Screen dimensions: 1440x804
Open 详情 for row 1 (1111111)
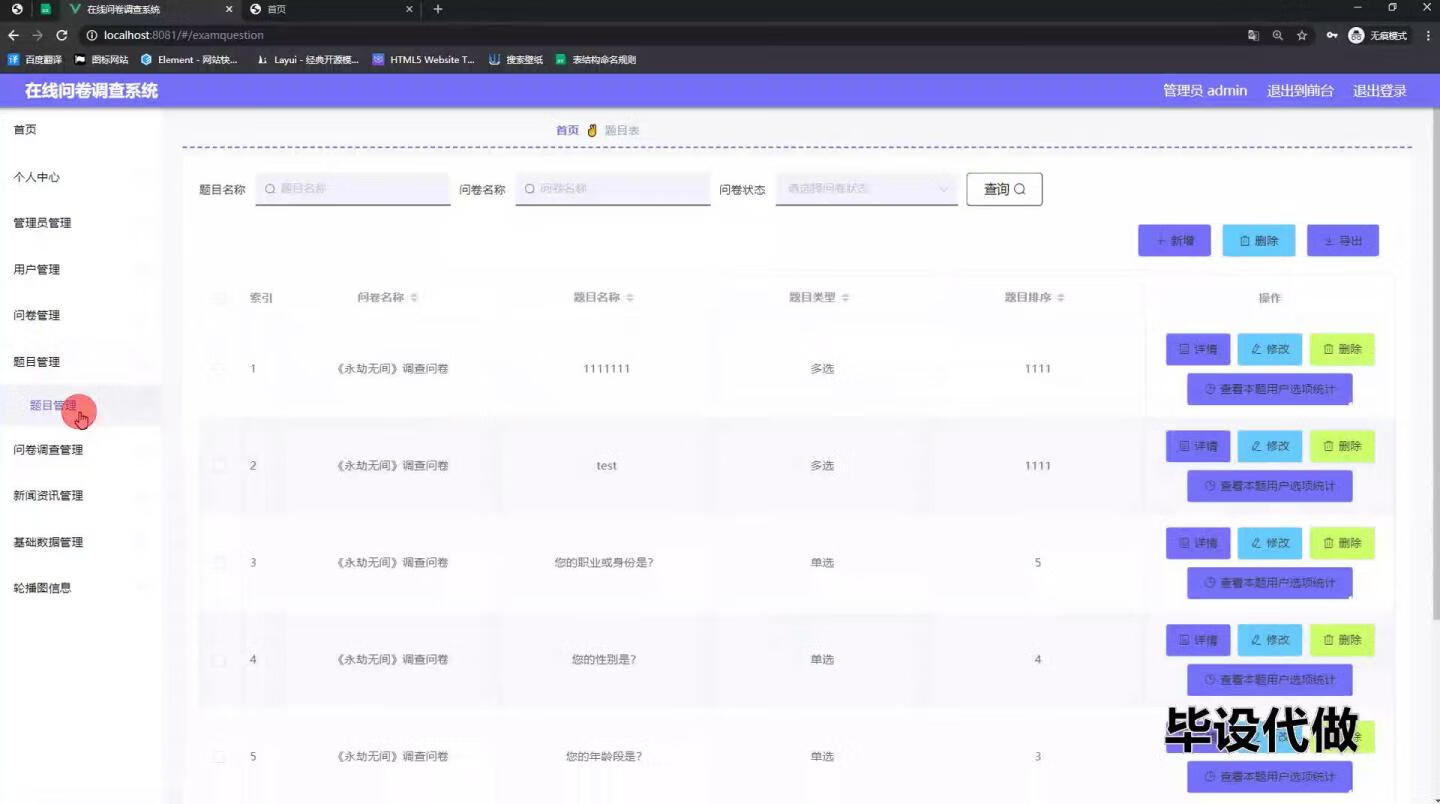coord(1198,349)
